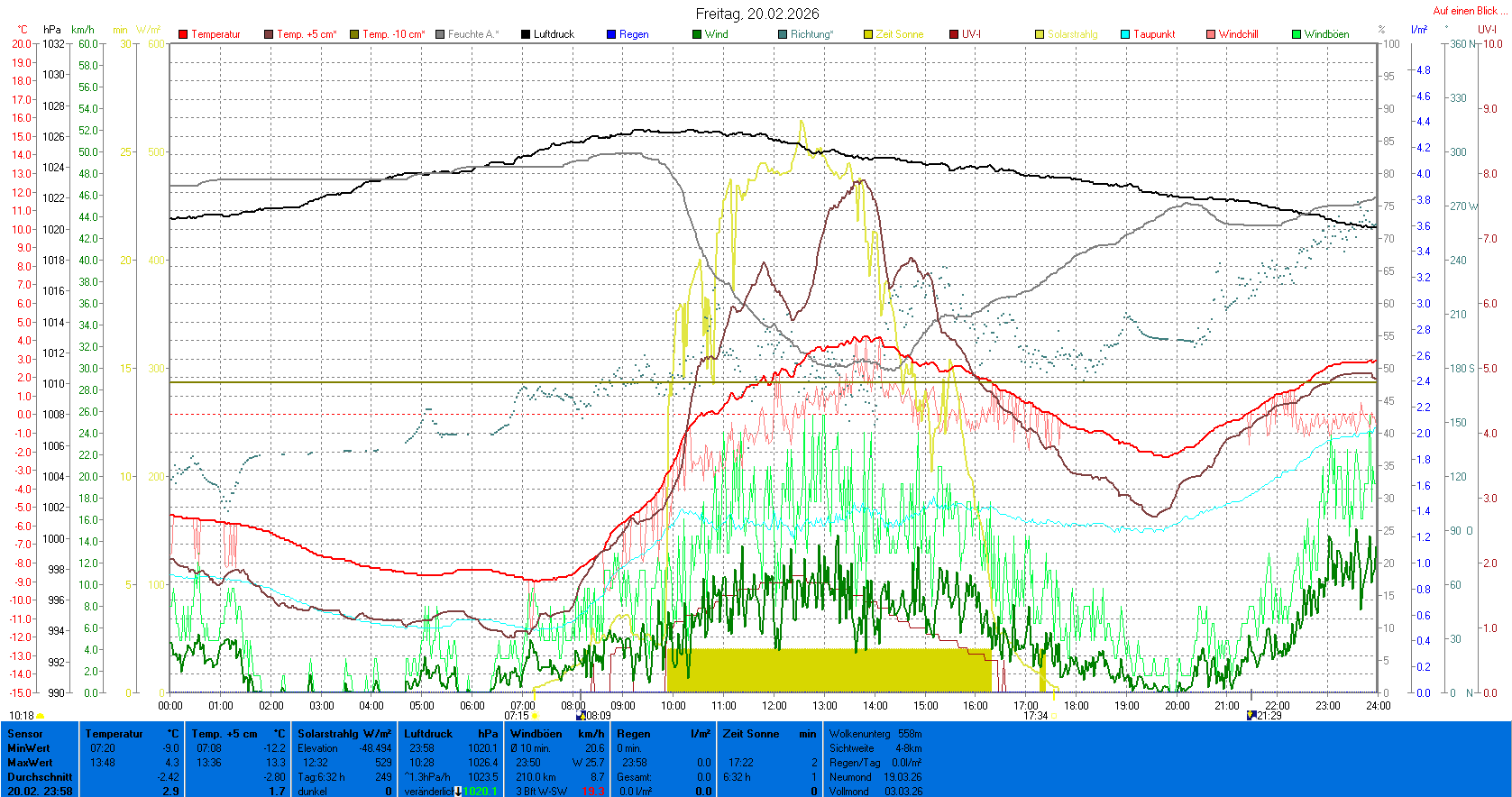This screenshot has width=1512, height=797.
Task: Click the sunrise sun icon at 07:15
Action: coord(535,716)
